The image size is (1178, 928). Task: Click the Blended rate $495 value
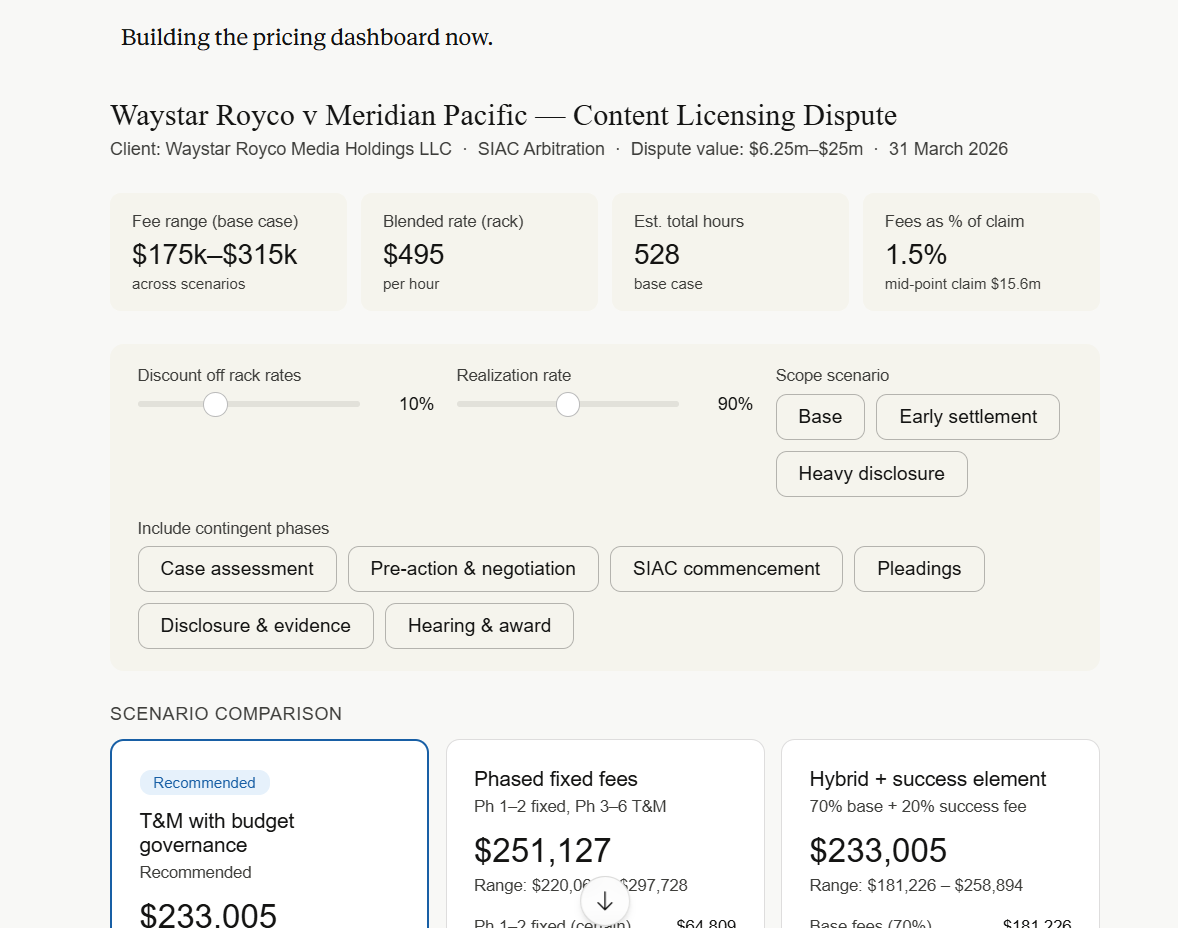pos(413,255)
